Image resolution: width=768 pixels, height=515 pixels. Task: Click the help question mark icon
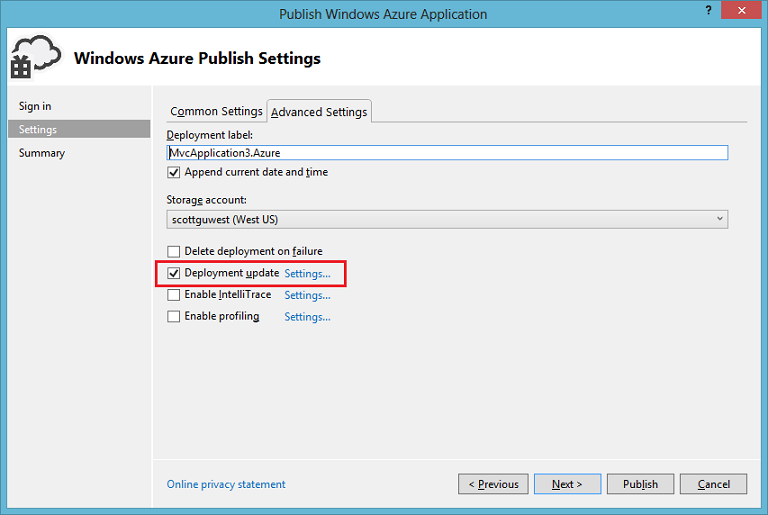tap(708, 10)
